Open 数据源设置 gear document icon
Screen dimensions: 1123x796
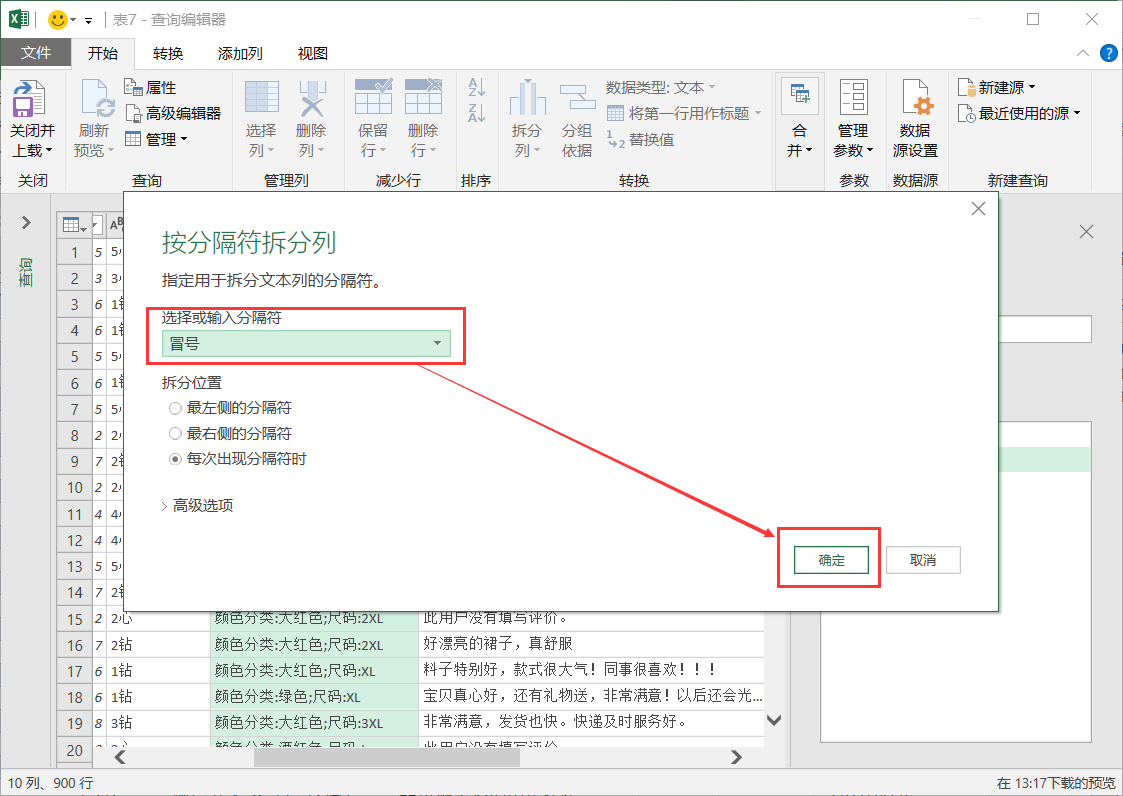pos(916,97)
